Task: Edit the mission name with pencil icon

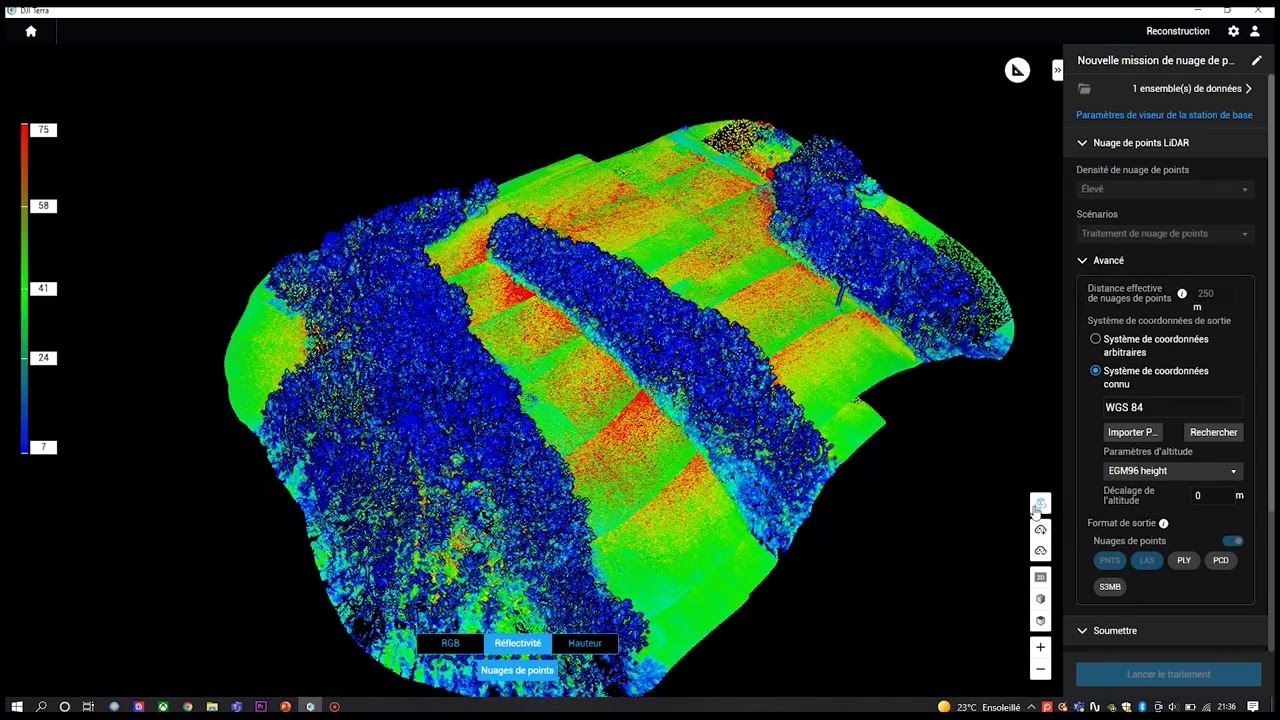Action: (x=1257, y=61)
